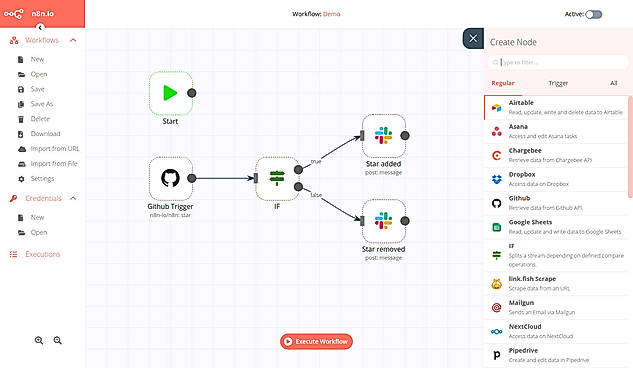Zoom in on the canvas
Screen dimensions: 633x368
pyautogui.click(x=39, y=341)
